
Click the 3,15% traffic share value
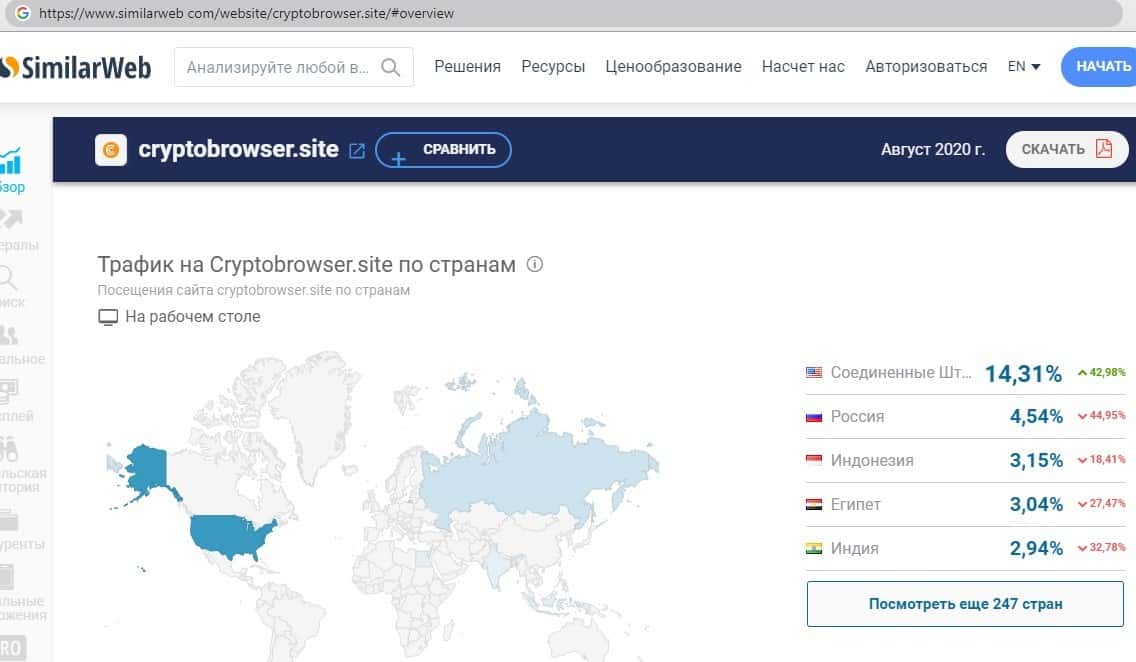1036,461
